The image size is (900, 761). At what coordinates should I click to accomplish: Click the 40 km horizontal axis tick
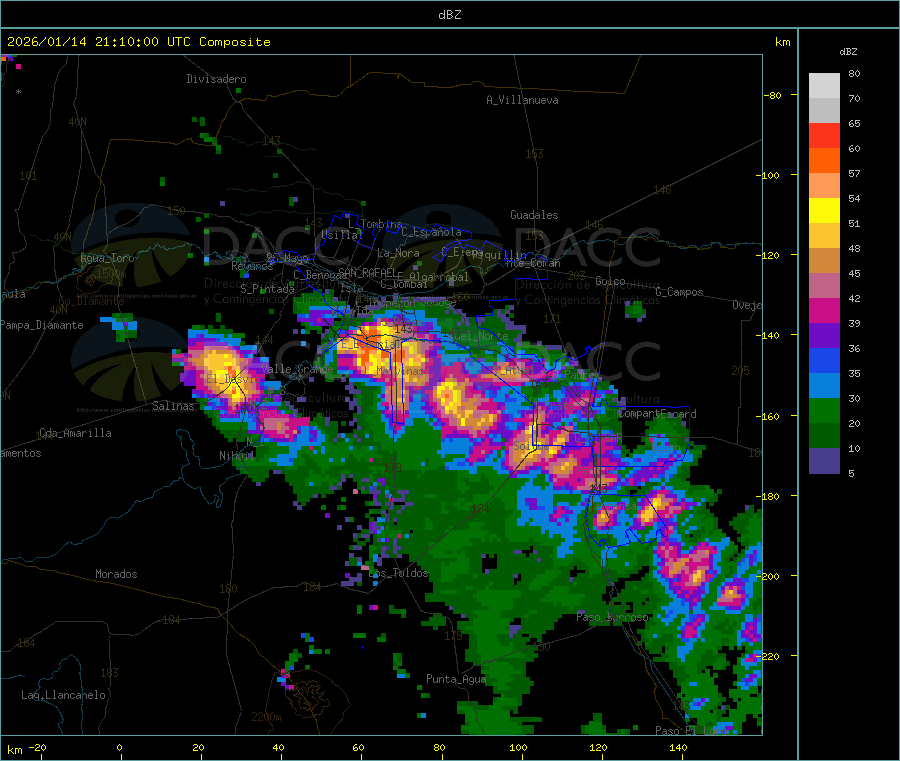pyautogui.click(x=279, y=748)
